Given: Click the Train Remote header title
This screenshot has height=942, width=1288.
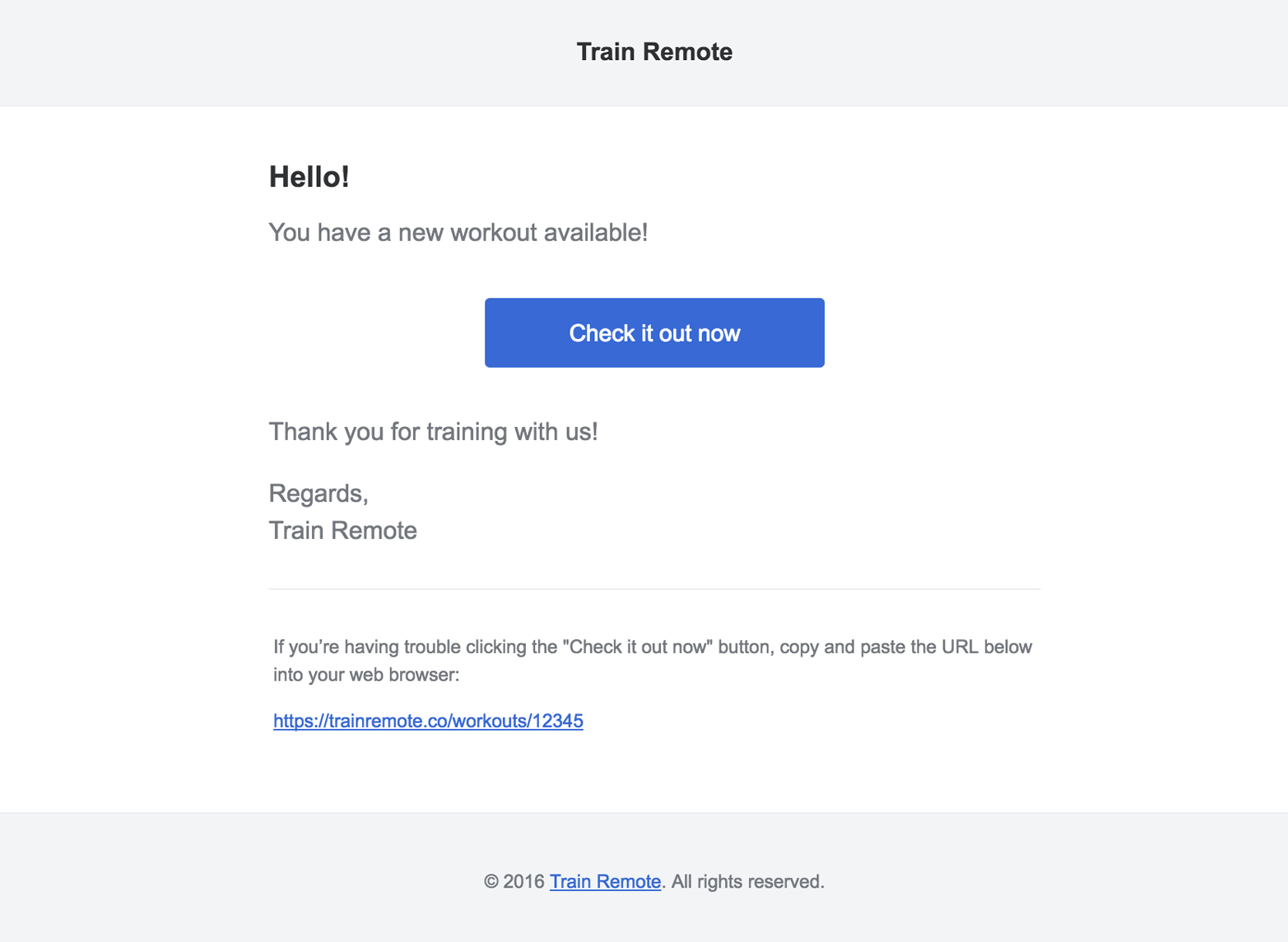Looking at the screenshot, I should click(653, 52).
